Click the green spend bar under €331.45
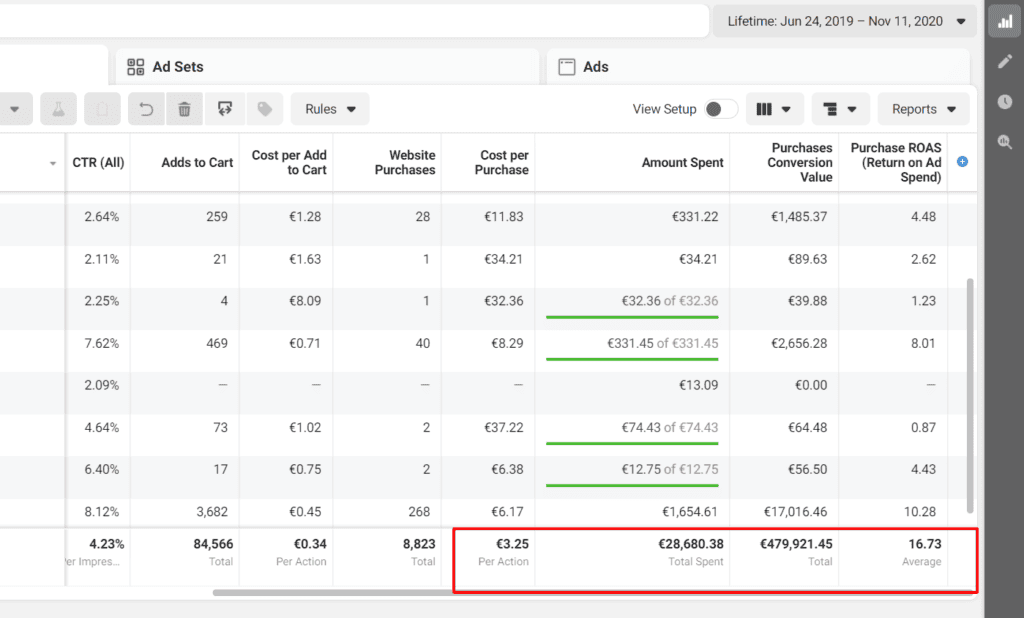The height and width of the screenshot is (618, 1024). (632, 359)
